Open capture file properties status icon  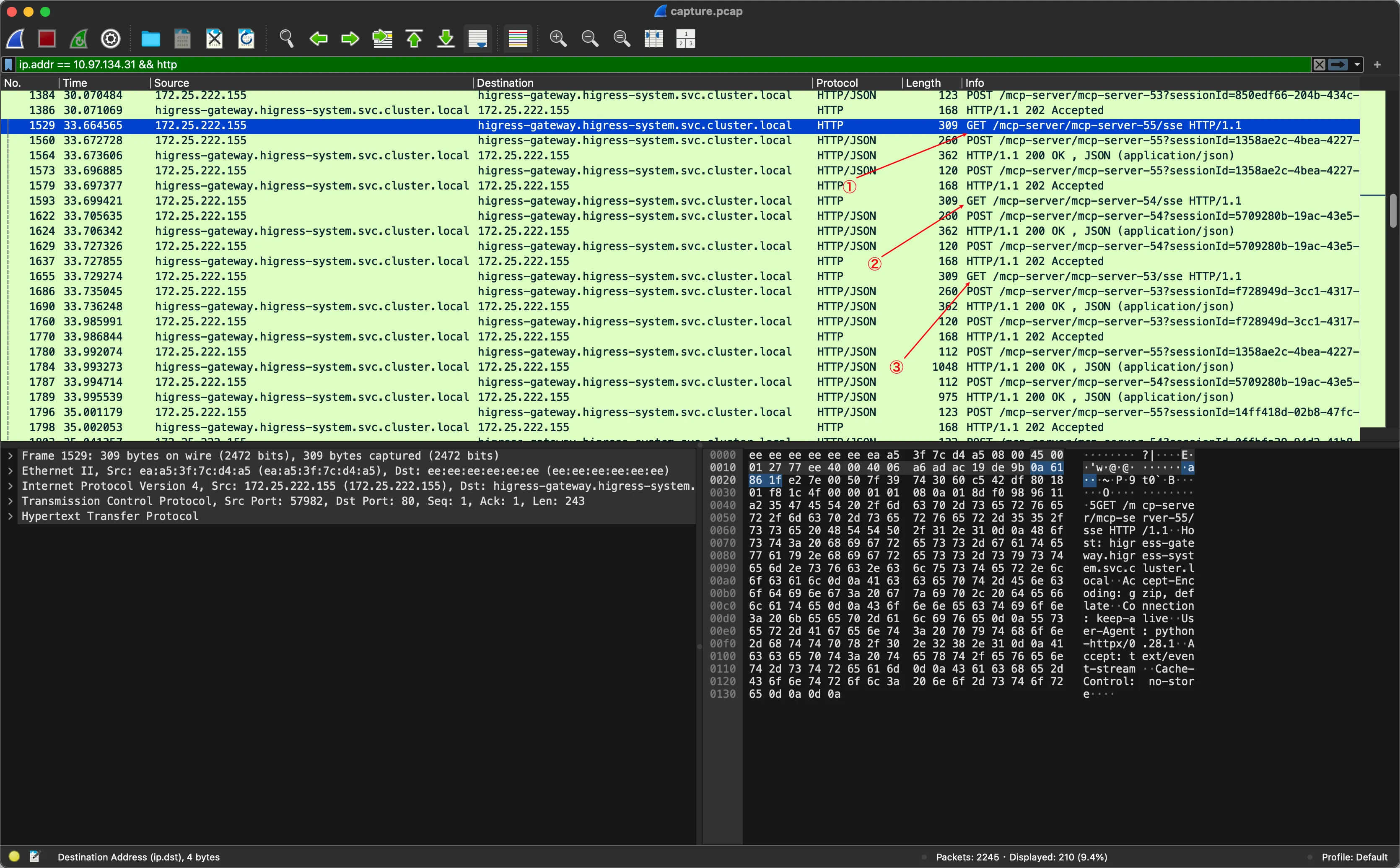(x=35, y=857)
